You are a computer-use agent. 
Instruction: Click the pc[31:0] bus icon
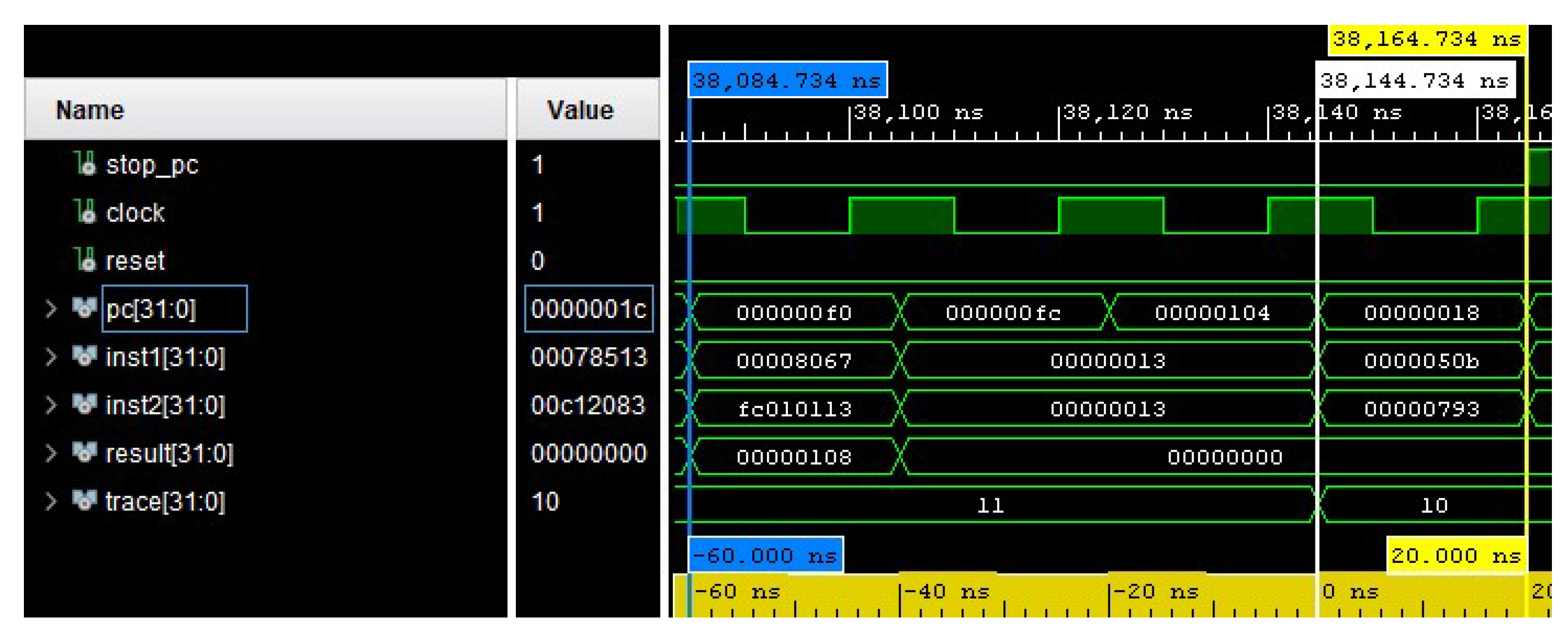pyautogui.click(x=85, y=309)
